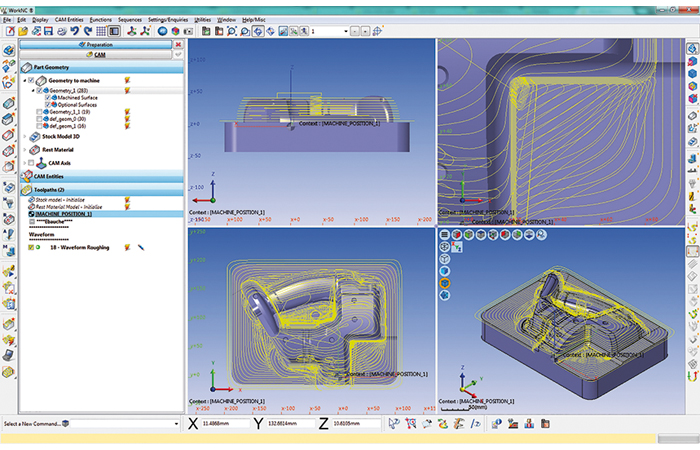Toggle the Optional Surfaces checkbox

tap(48, 104)
